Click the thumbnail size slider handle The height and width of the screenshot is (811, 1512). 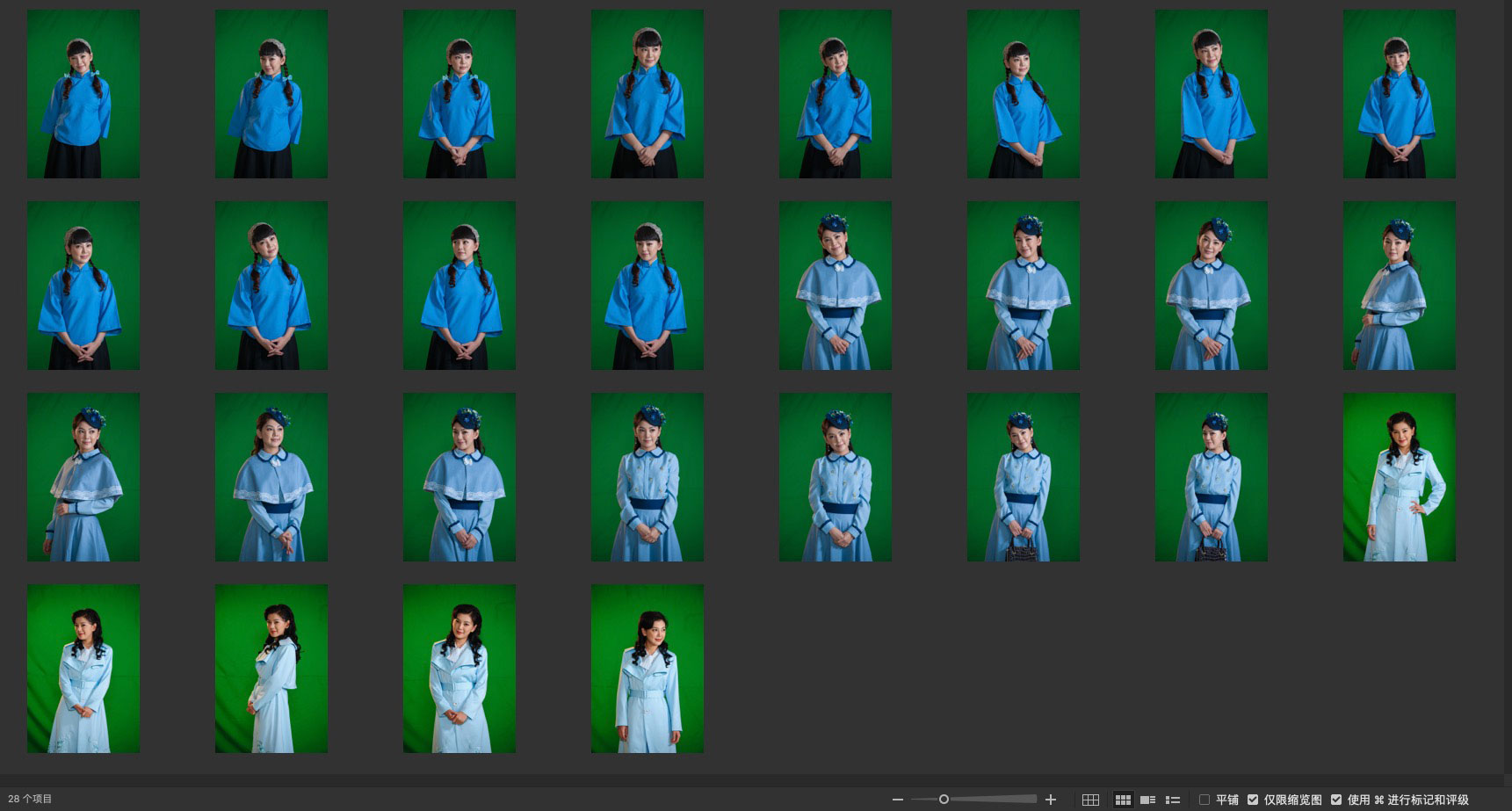(x=944, y=800)
